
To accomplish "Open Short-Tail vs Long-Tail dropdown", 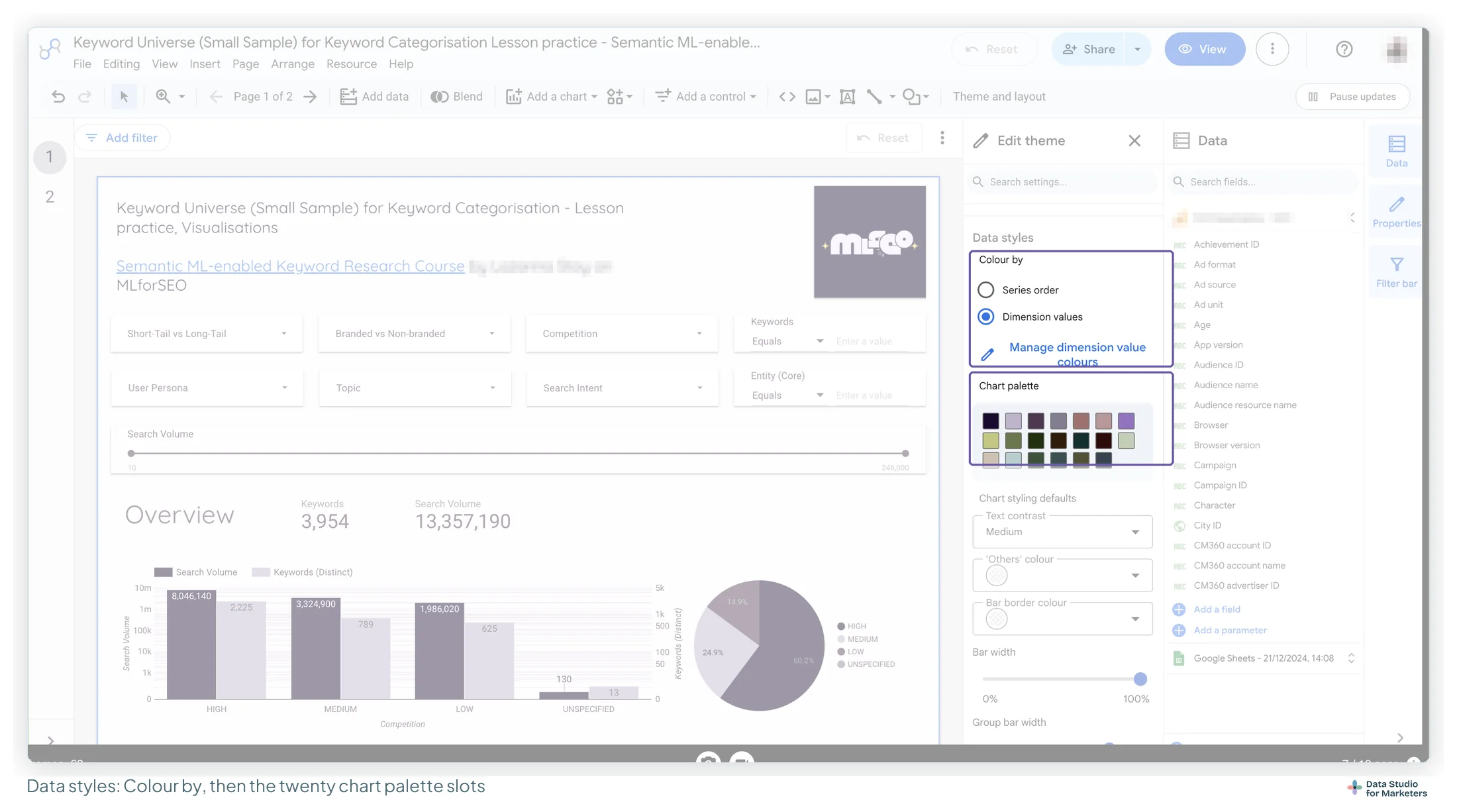I will pyautogui.click(x=207, y=334).
